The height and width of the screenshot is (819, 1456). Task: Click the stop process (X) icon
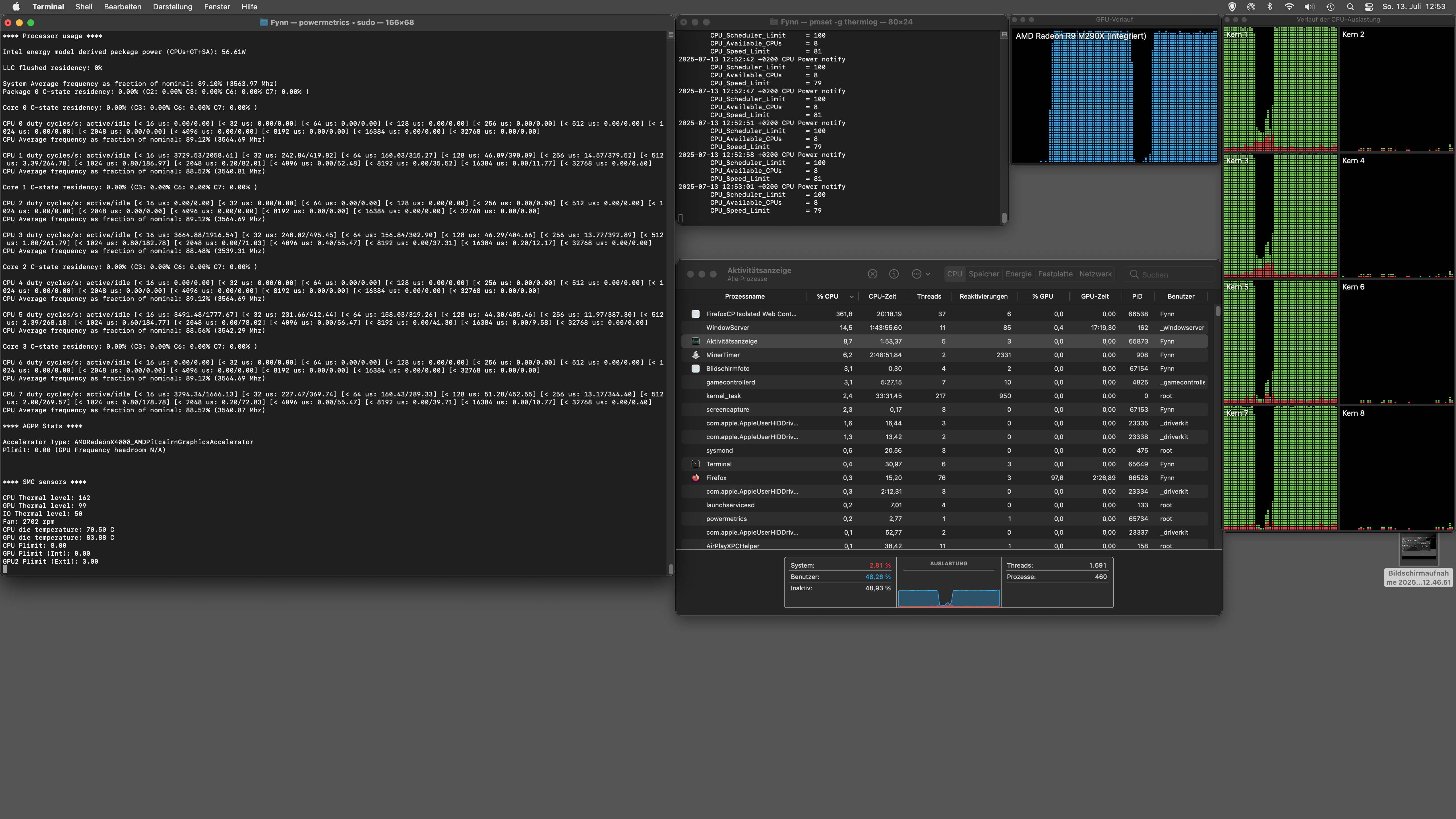tap(872, 274)
